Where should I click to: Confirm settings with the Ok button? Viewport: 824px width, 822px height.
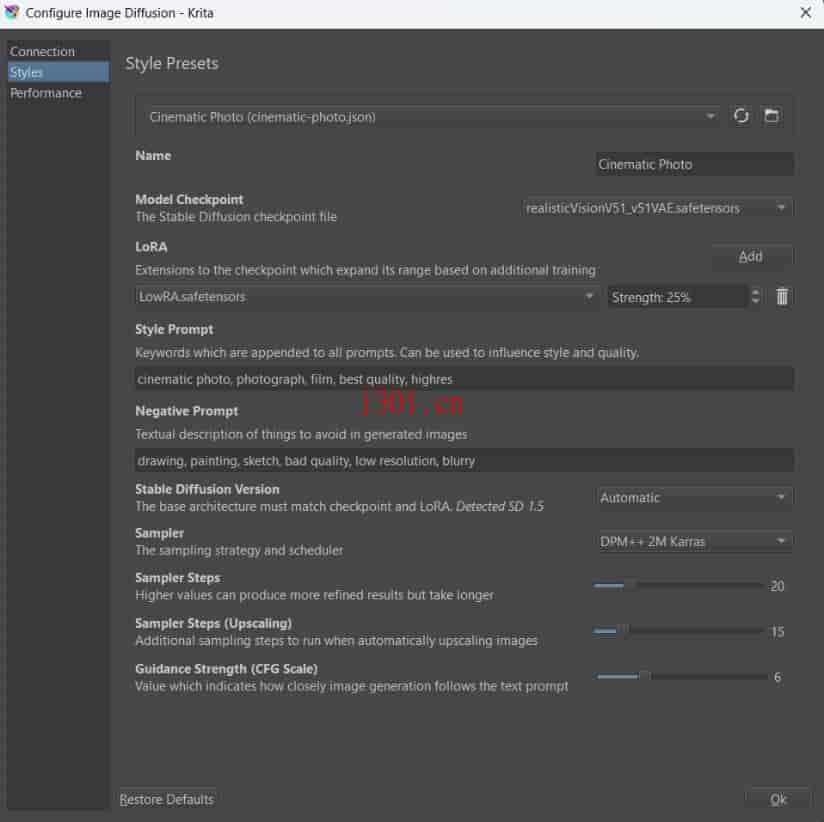tap(778, 799)
